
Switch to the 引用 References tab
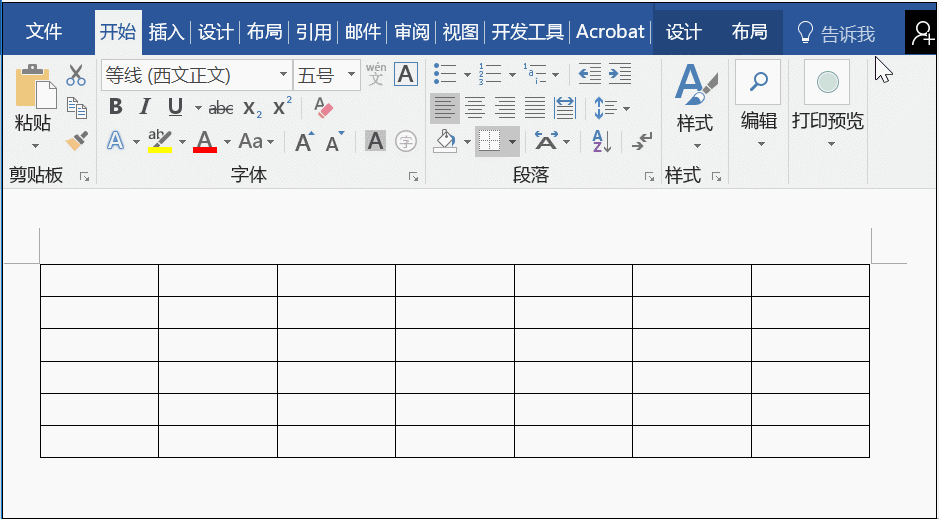[313, 32]
